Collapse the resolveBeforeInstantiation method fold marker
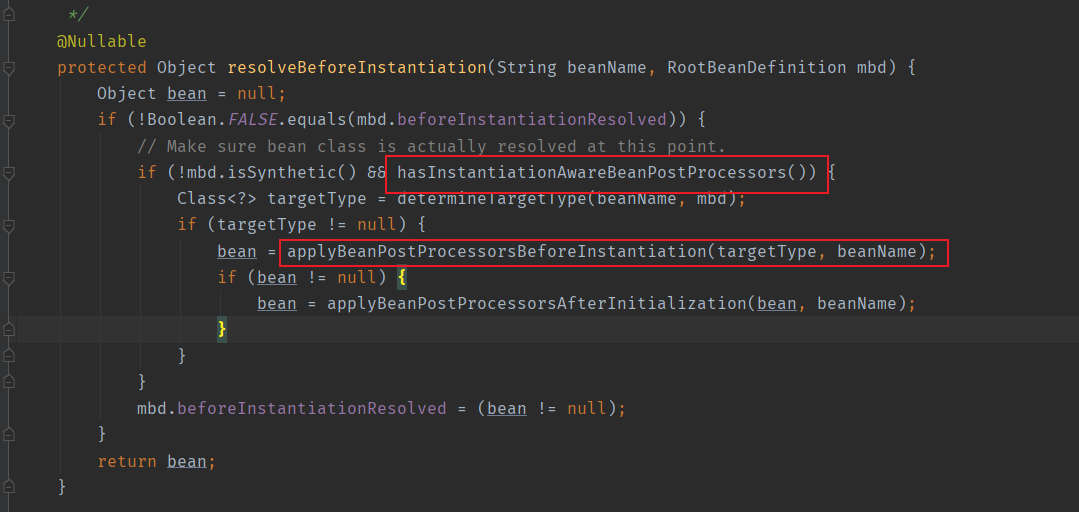The image size is (1079, 512). click(x=8, y=68)
